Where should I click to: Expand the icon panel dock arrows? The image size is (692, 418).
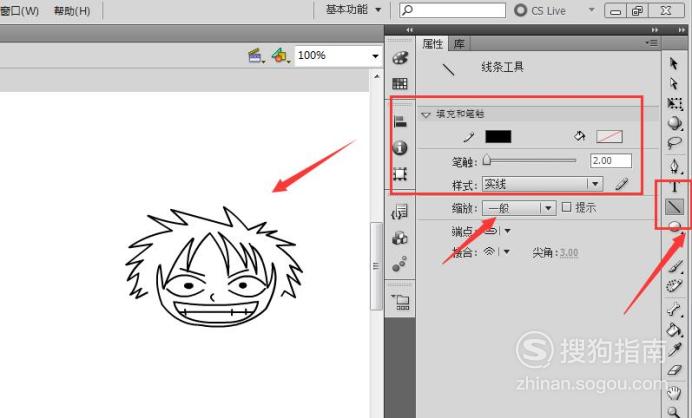coord(410,30)
